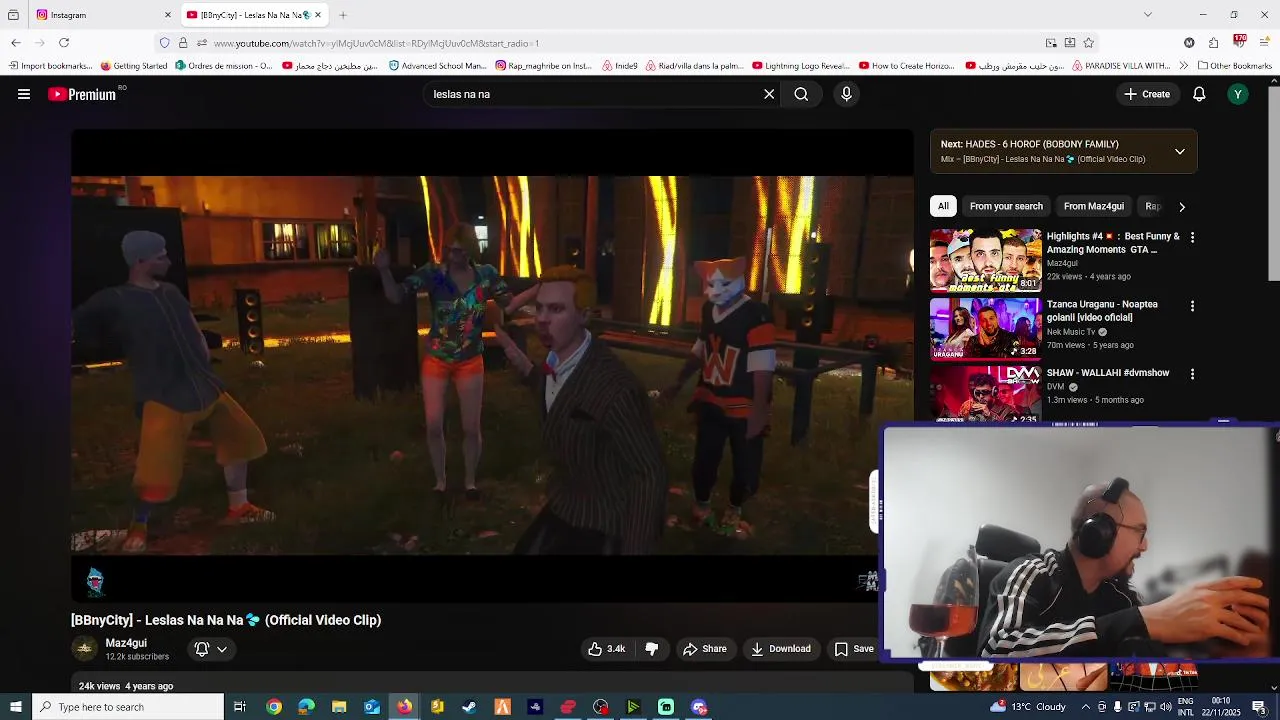
Task: Open the Windows Start menu
Action: coord(15,707)
